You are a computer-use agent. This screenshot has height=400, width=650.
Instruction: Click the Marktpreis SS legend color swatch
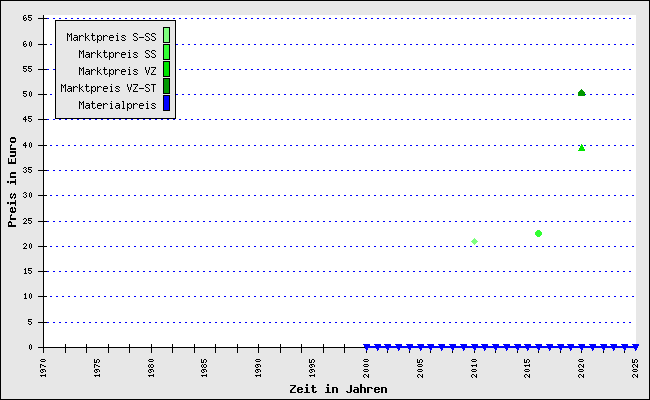tap(166, 52)
